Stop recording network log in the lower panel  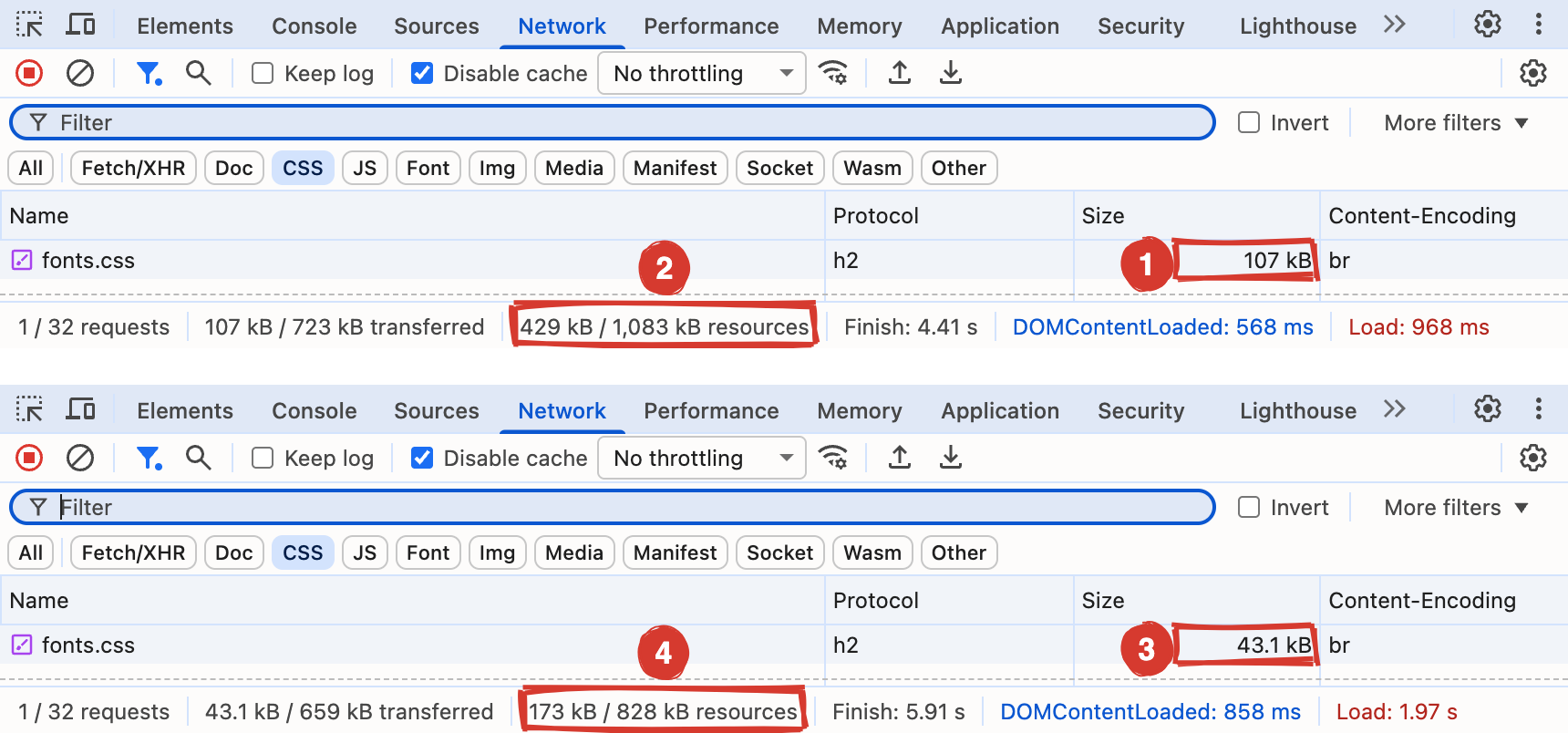pyautogui.click(x=29, y=458)
